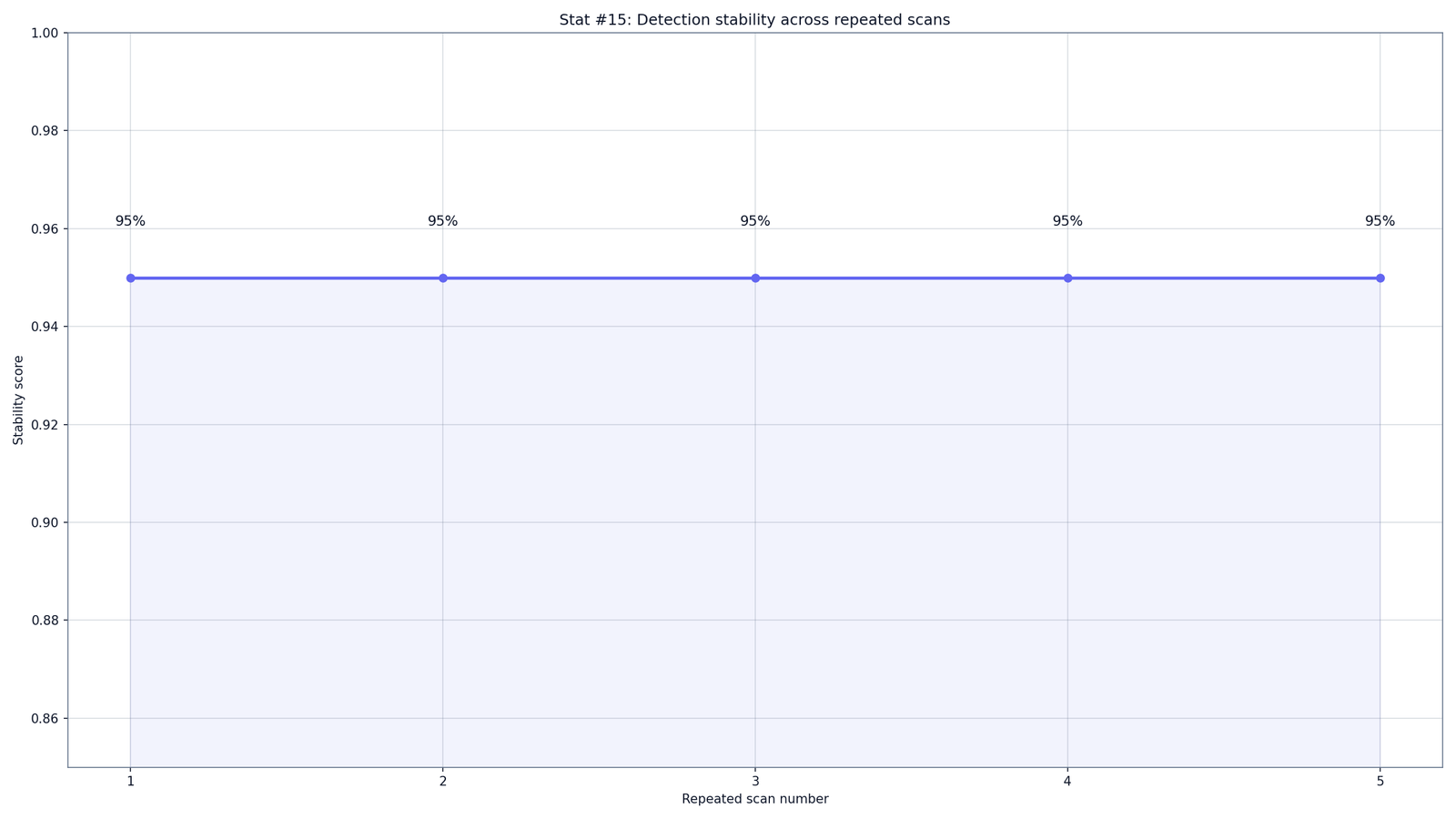Select the 0.86 y-axis tick label
1456x819 pixels.
45,719
